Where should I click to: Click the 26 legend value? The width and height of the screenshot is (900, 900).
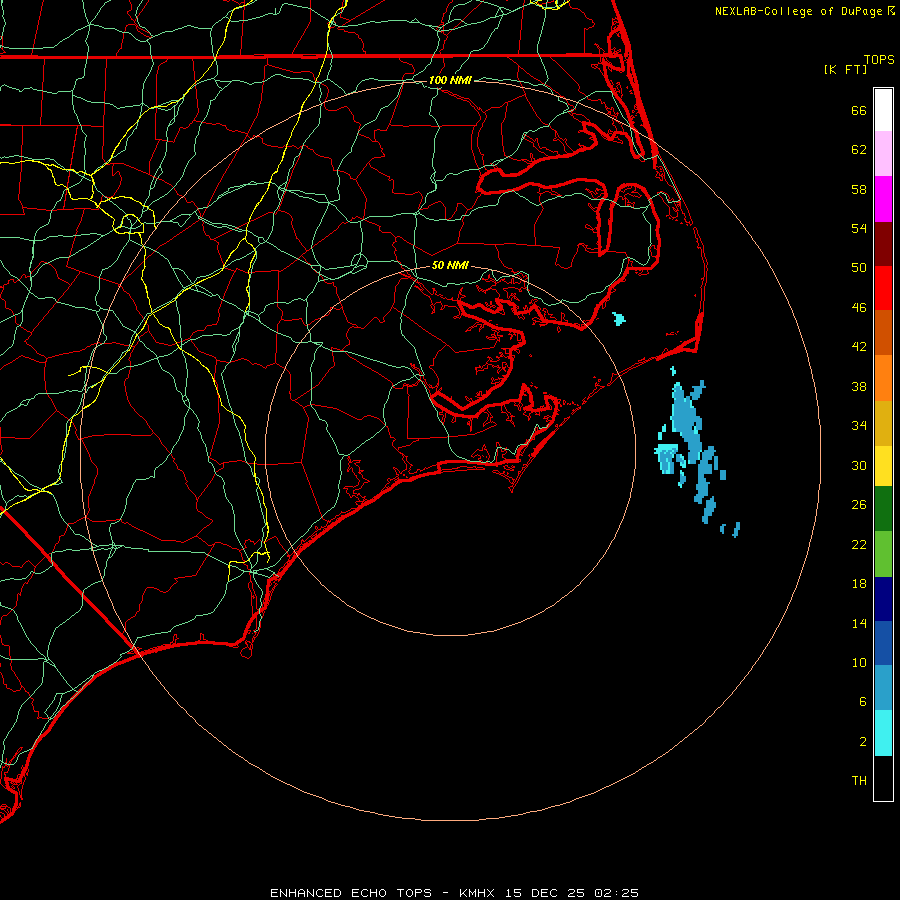[x=859, y=505]
